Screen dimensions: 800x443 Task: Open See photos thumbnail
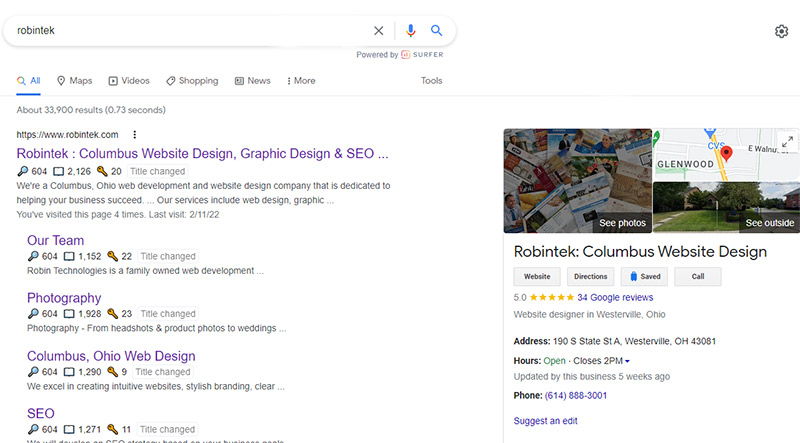tap(578, 181)
